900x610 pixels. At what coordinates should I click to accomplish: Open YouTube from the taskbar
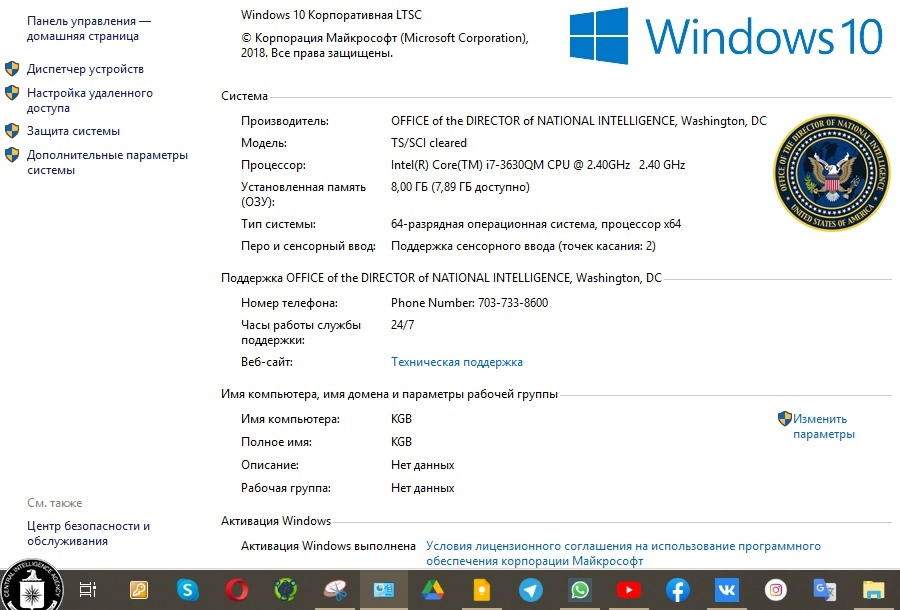tap(629, 589)
